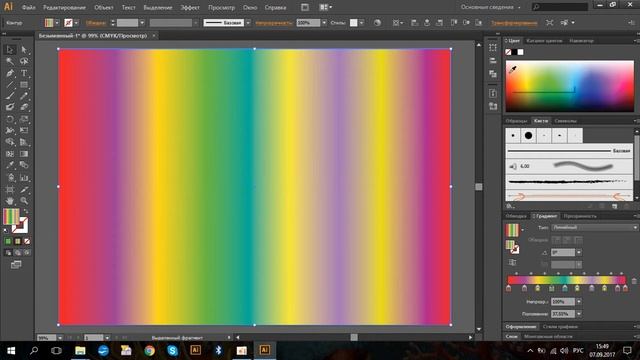Select the Type (T) tool
Screen dimensions: 640x360
click(24, 73)
